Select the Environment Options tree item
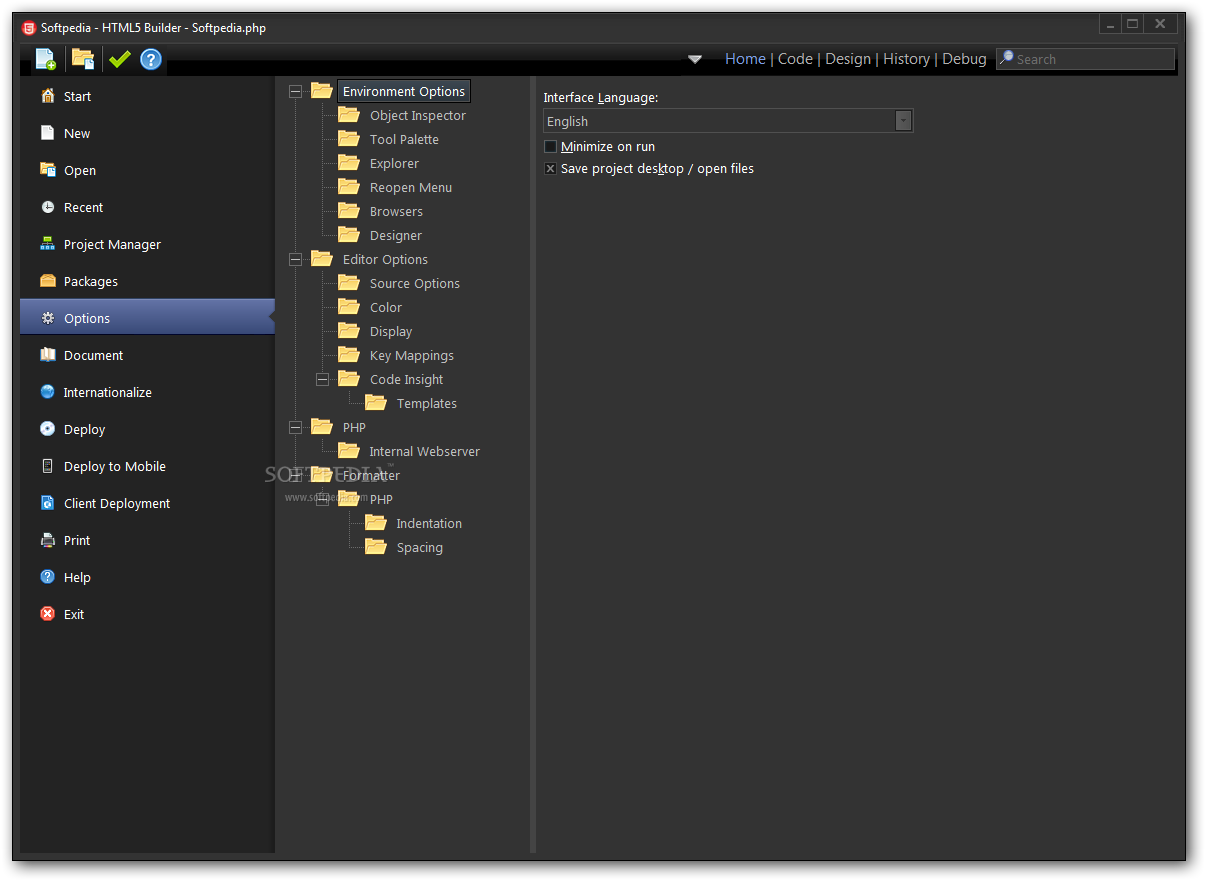 pyautogui.click(x=404, y=91)
